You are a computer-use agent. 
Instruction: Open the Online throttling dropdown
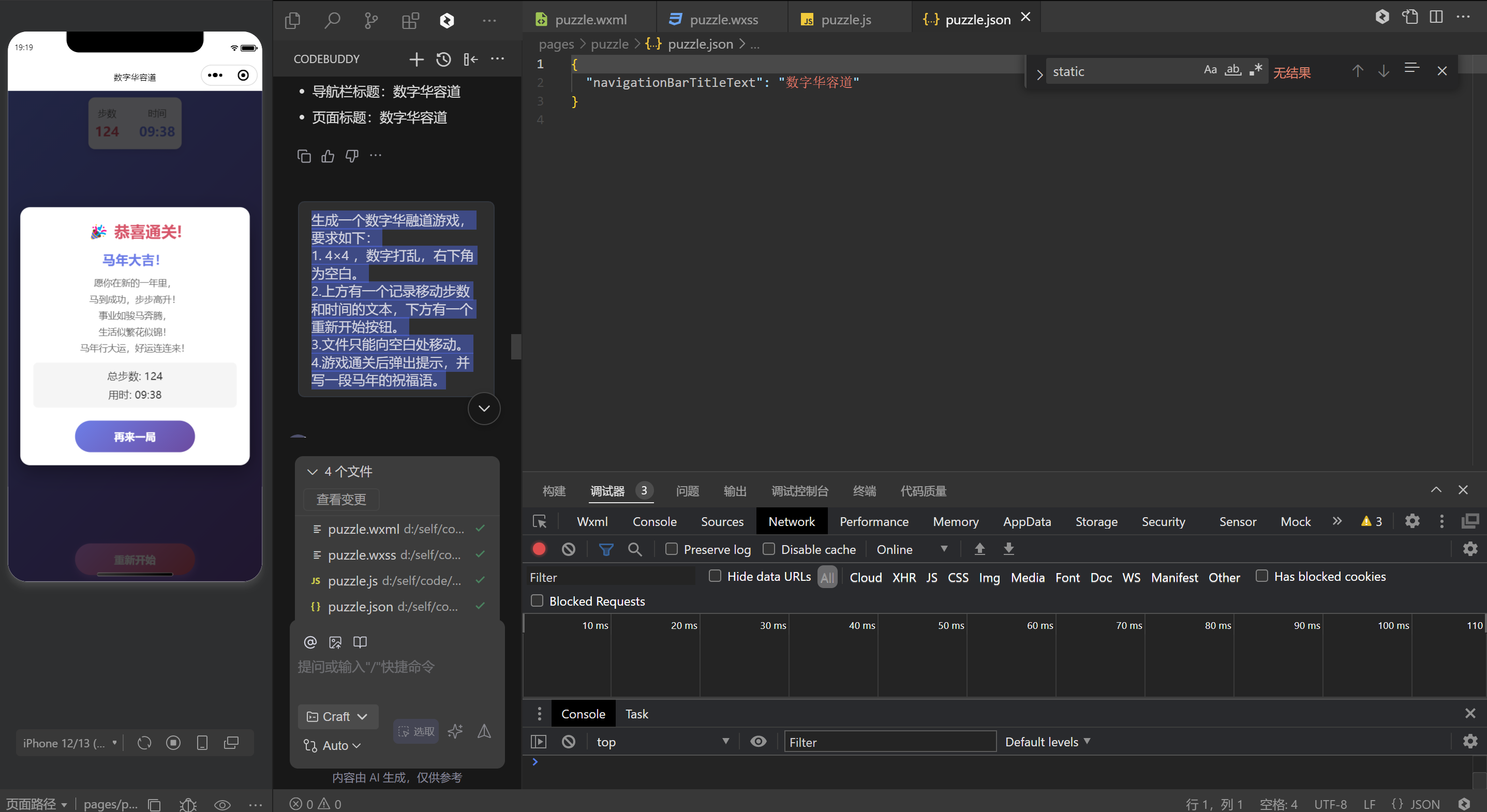pyautogui.click(x=912, y=549)
